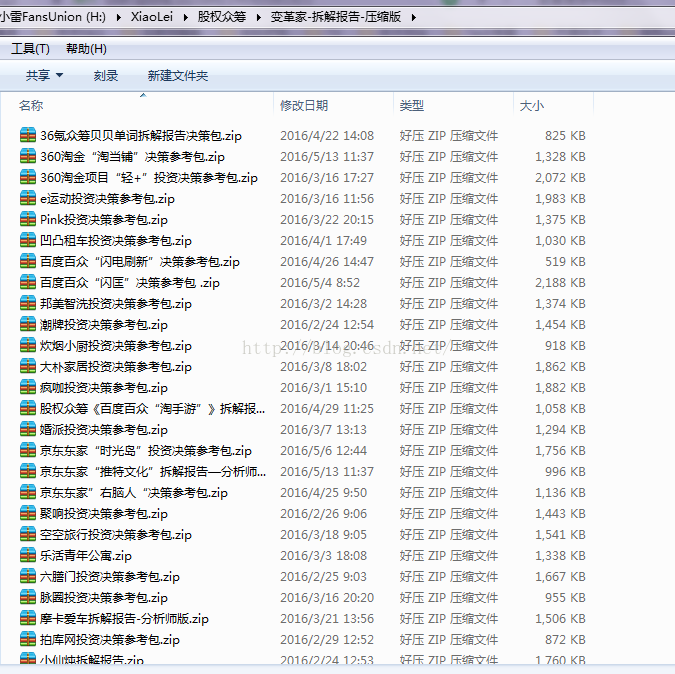This screenshot has width=675, height=674.
Task: Expand breadcrumb arrow after XiaoLei
Action: coord(186,18)
